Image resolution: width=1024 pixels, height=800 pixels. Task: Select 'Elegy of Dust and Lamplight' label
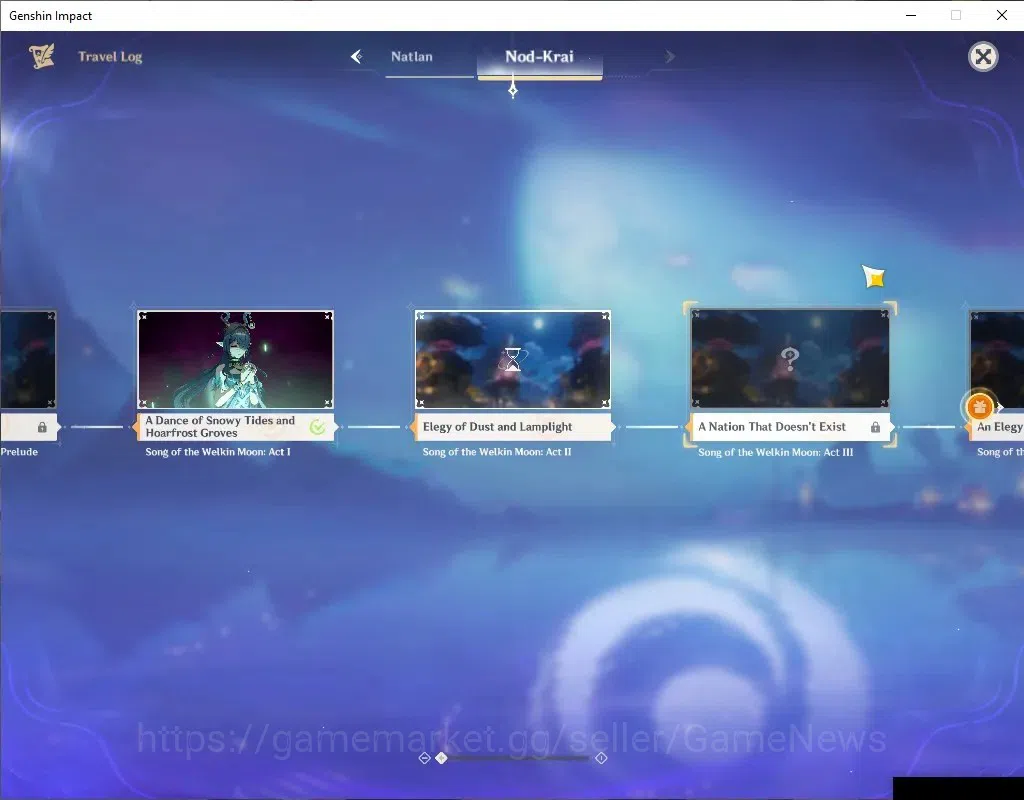pyautogui.click(x=513, y=427)
